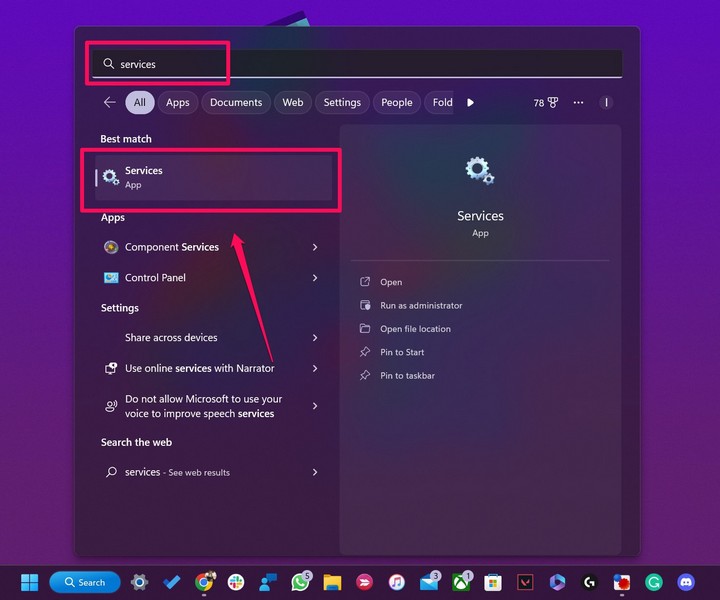
Task: Open the red splat app icon in taskbar
Action: tap(622, 583)
